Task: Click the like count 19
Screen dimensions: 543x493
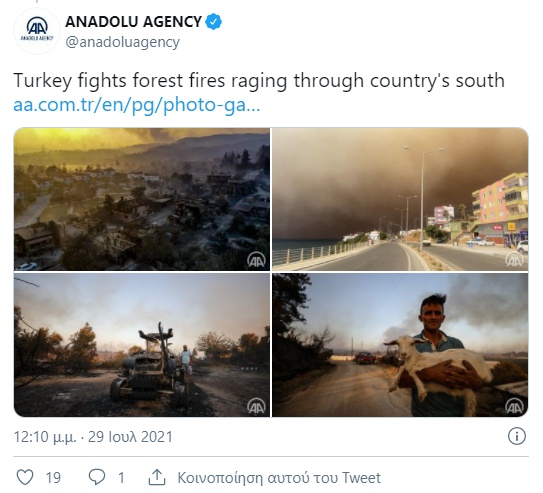Action: point(53,478)
